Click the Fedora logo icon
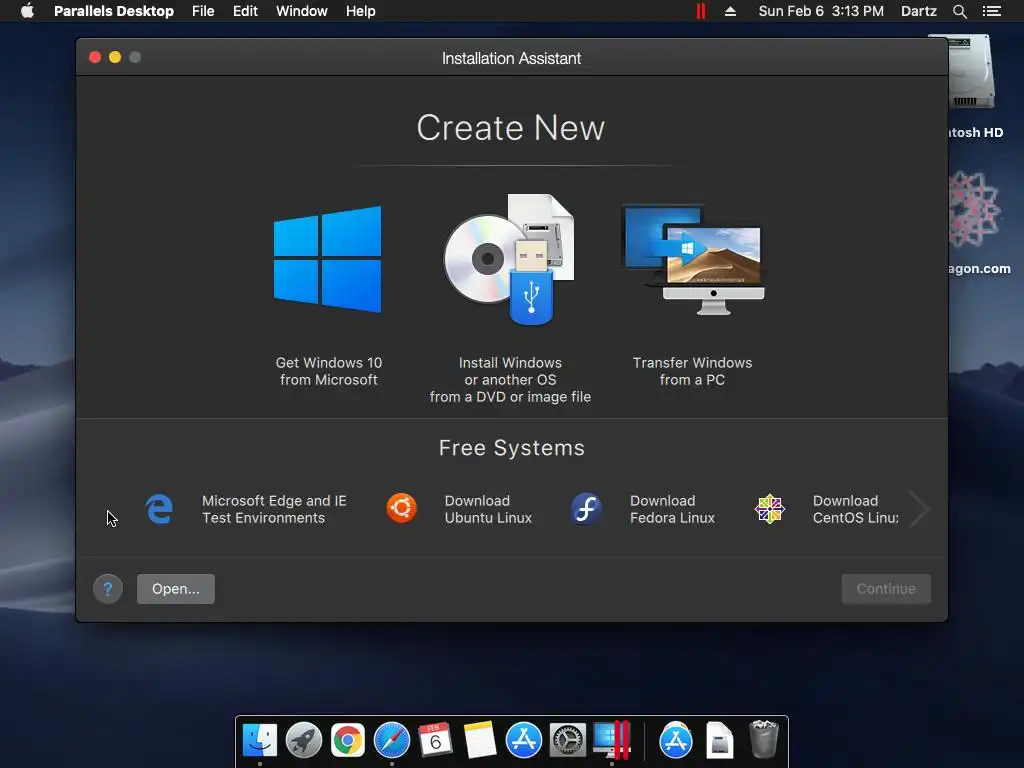The height and width of the screenshot is (768, 1024). 586,509
